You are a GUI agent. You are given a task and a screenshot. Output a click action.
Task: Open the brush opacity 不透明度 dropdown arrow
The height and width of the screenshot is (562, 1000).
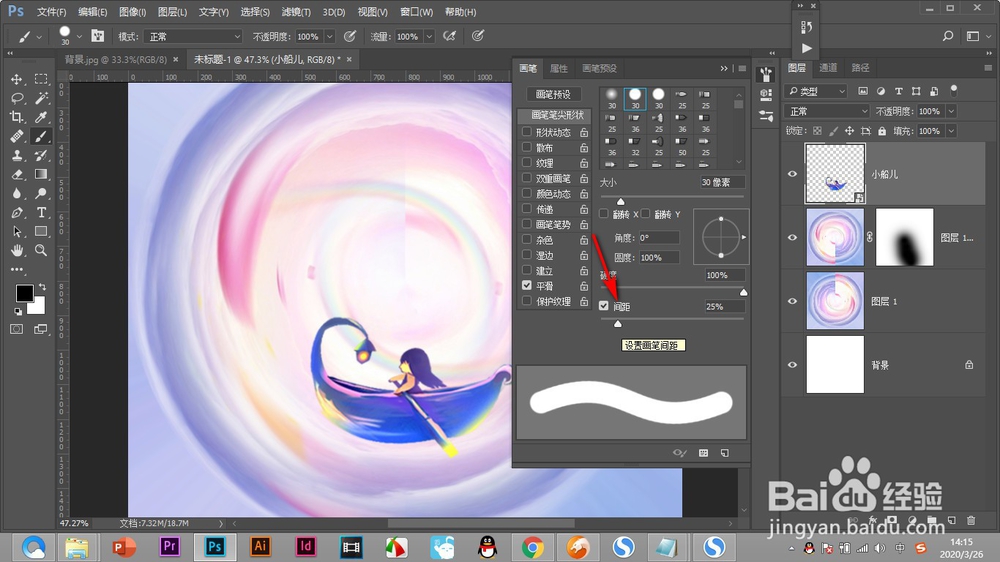pyautogui.click(x=330, y=36)
